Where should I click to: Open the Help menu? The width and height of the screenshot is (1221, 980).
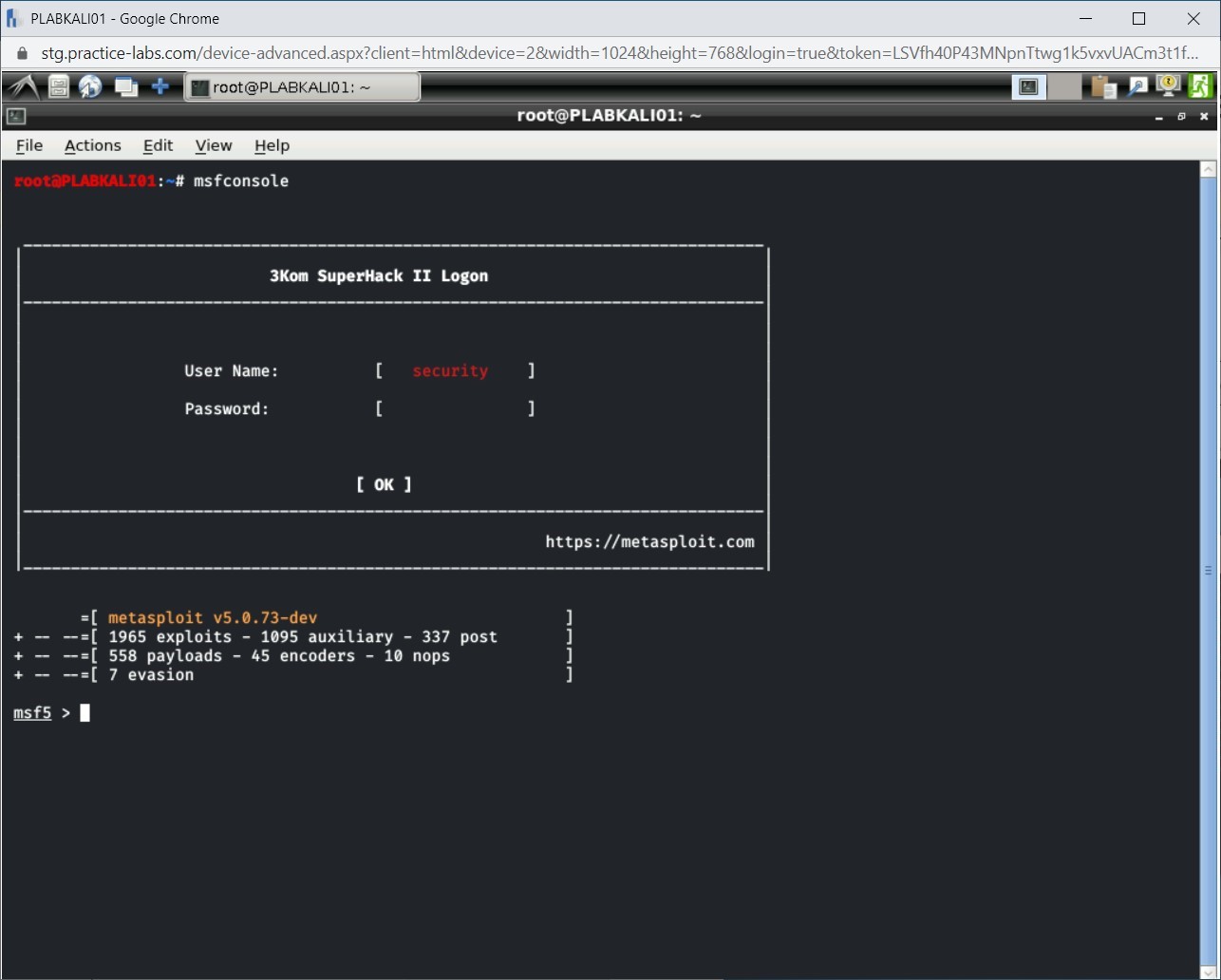point(272,145)
